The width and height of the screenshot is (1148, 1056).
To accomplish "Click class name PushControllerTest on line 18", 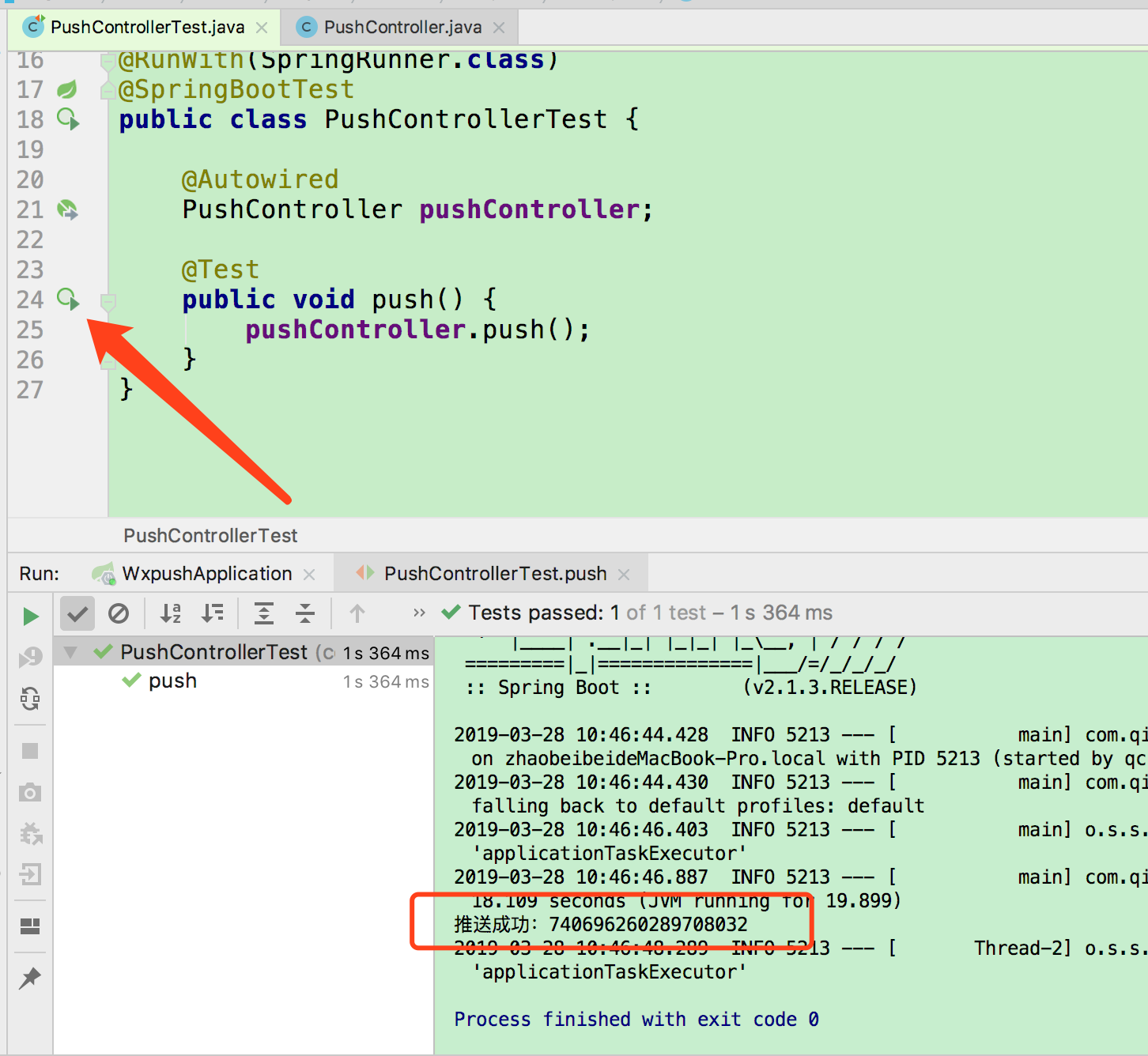I will click(x=466, y=119).
